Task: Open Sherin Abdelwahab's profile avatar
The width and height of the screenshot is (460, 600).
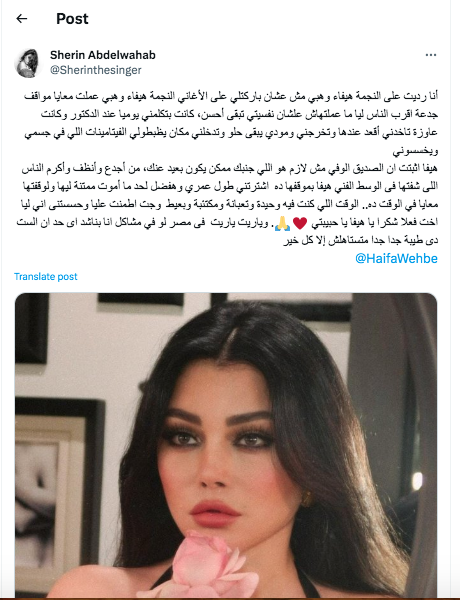Action: (27, 63)
